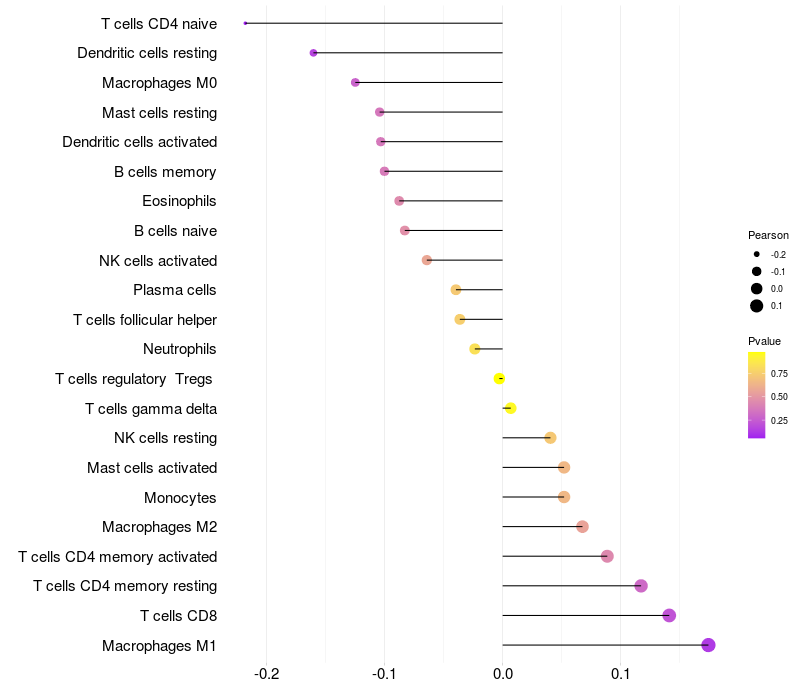Select the Dendritic cells resting data point
The width and height of the screenshot is (800, 700).
[x=313, y=53]
